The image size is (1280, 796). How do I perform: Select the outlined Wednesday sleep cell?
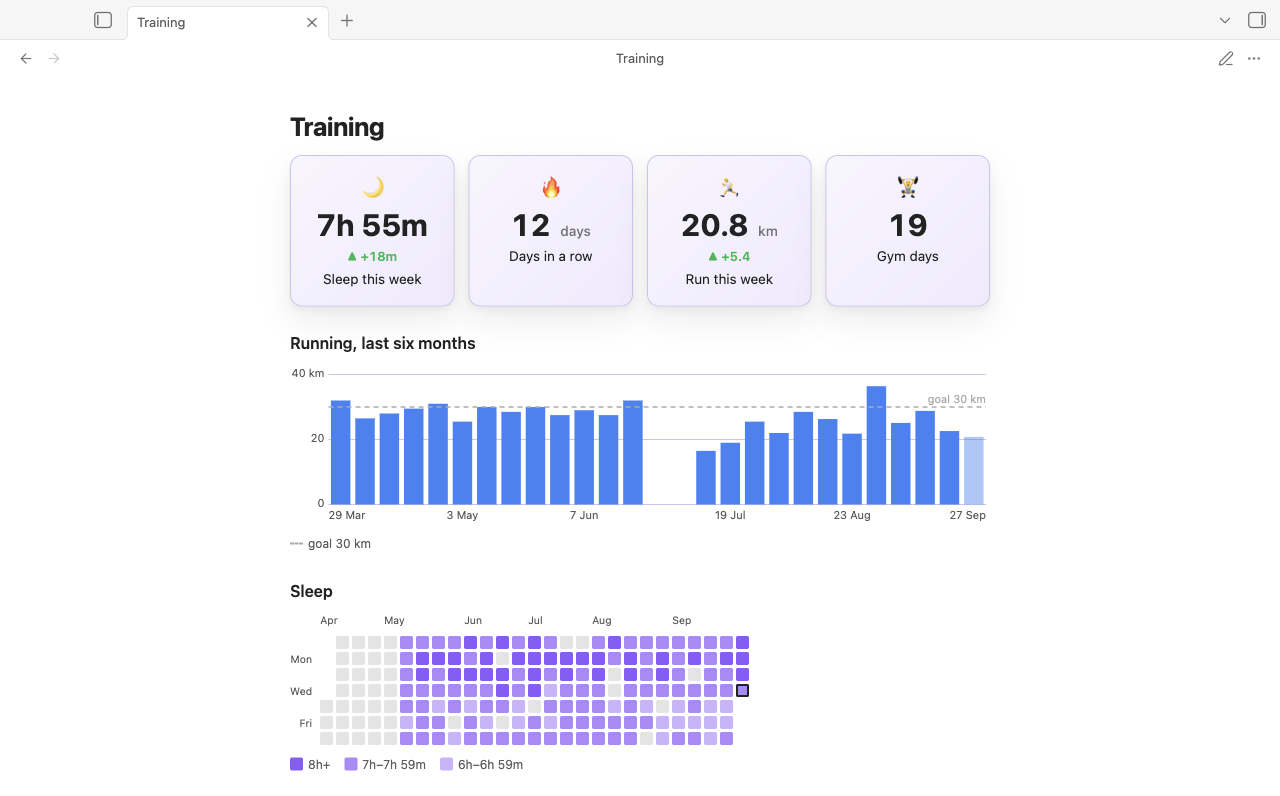tap(742, 691)
